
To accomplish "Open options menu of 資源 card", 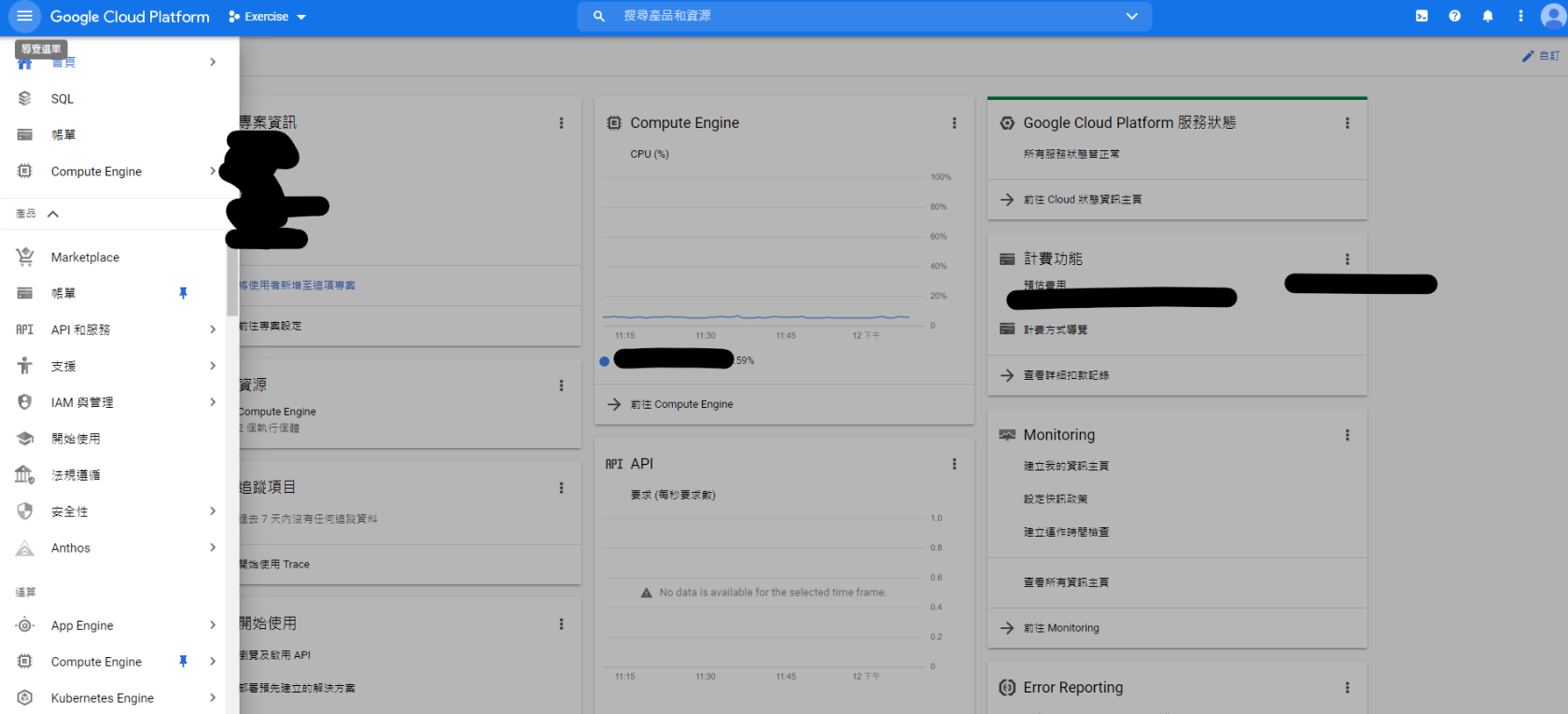I will click(x=561, y=385).
